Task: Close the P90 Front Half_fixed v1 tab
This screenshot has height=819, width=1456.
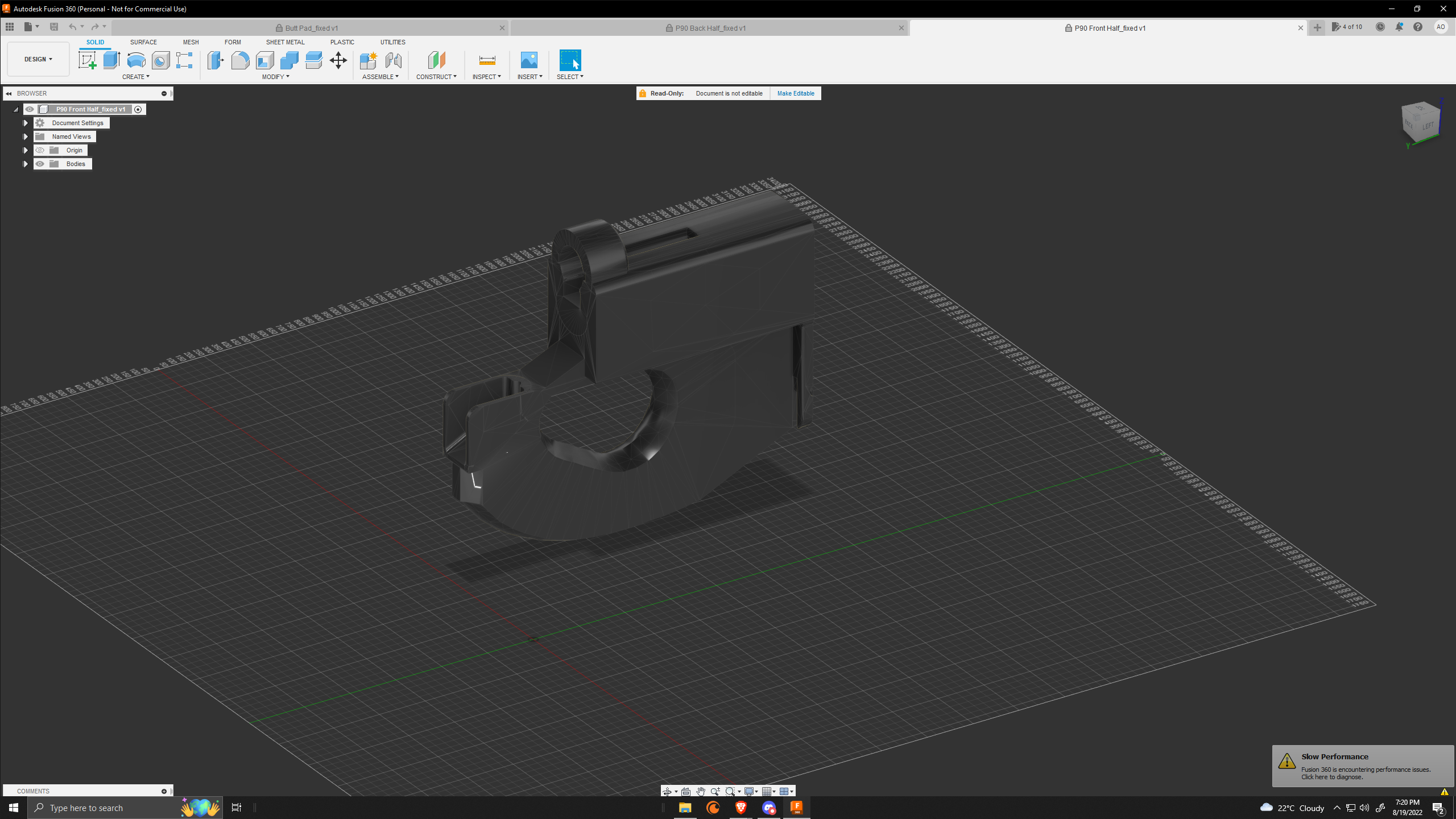Action: point(1300,28)
